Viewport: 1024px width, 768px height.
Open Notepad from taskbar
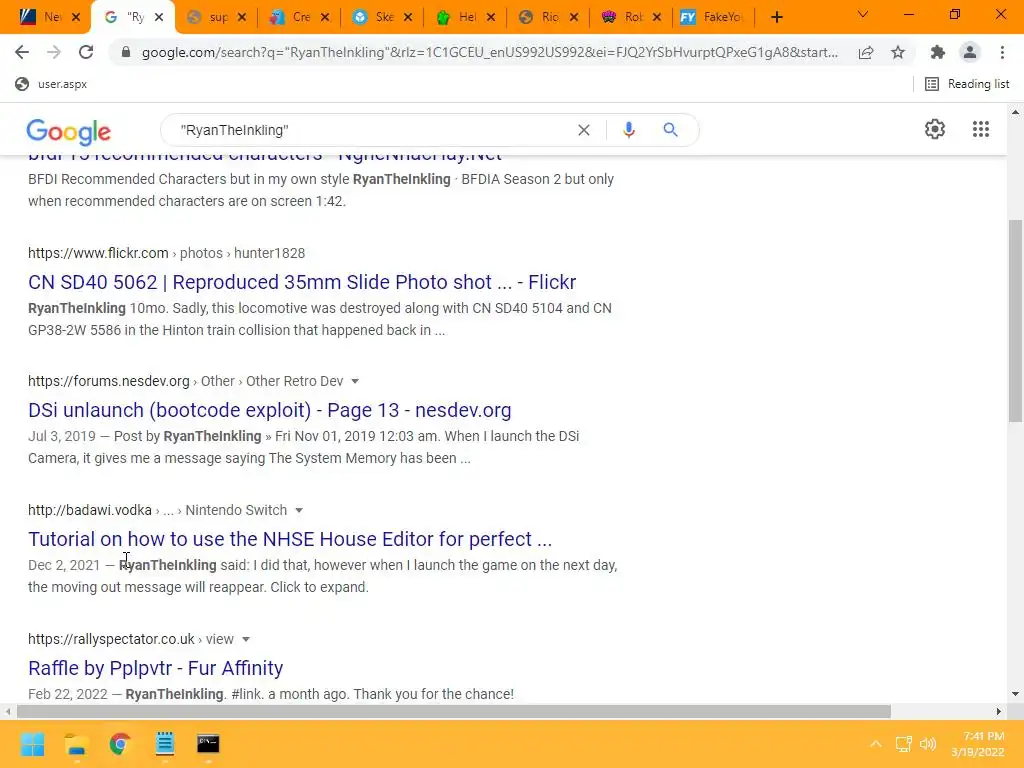(165, 744)
